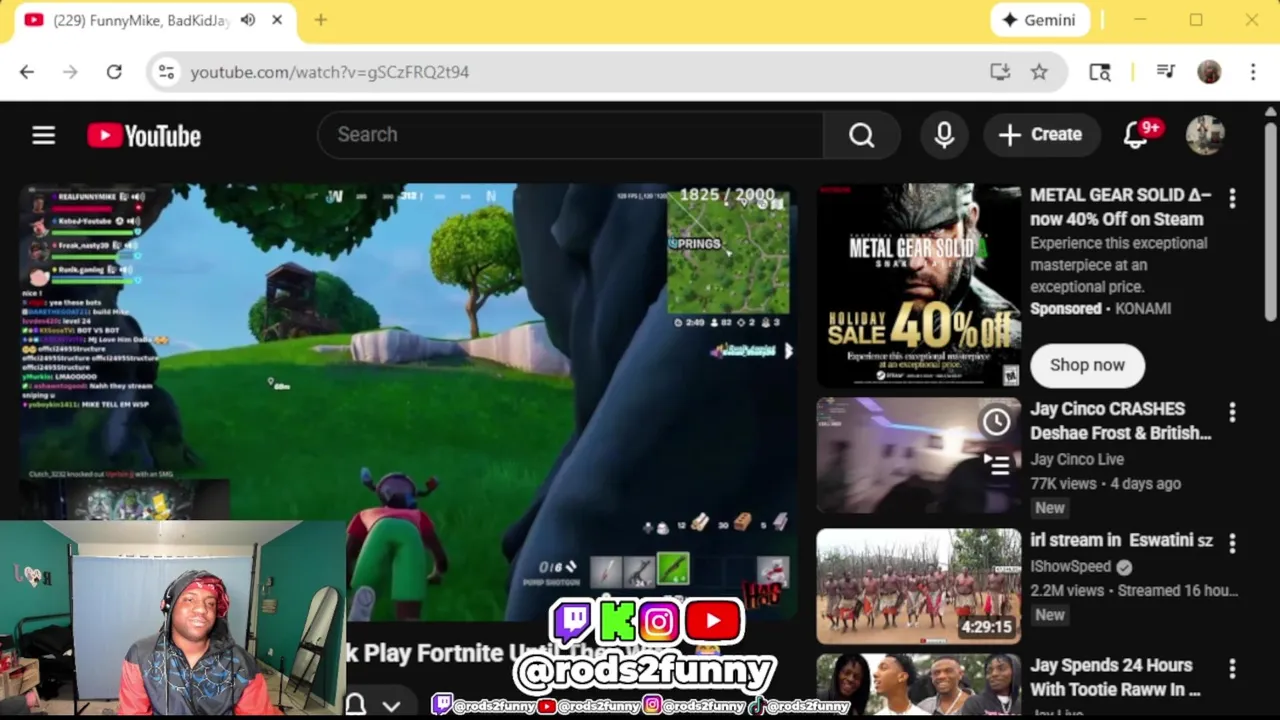Image resolution: width=1280 pixels, height=720 pixels.
Task: Open METAL GEAR SOLID ad title link
Action: tap(1121, 207)
